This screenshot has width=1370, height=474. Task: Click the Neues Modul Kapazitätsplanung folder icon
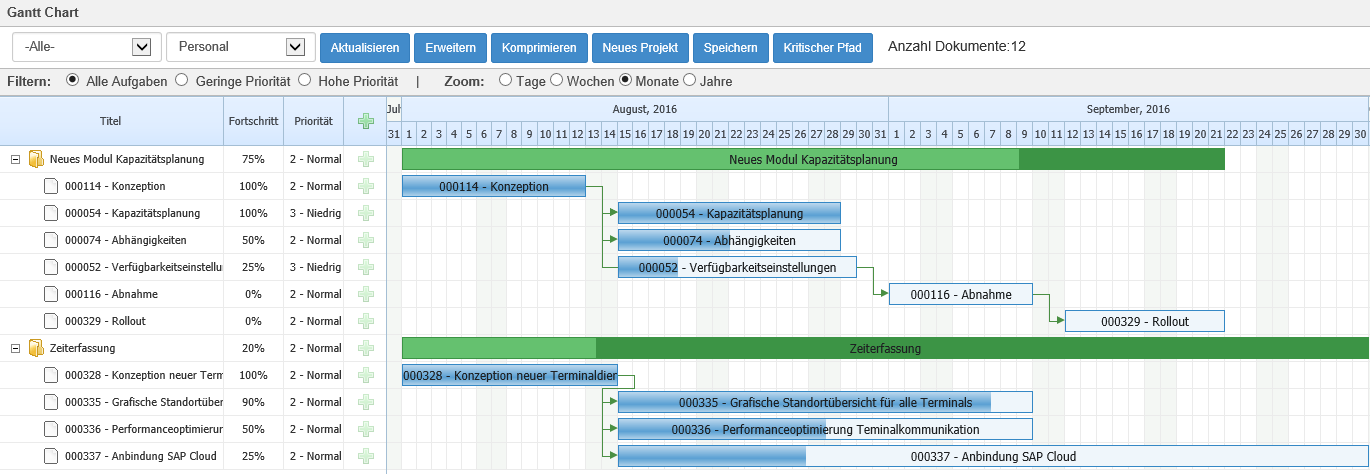pos(36,159)
